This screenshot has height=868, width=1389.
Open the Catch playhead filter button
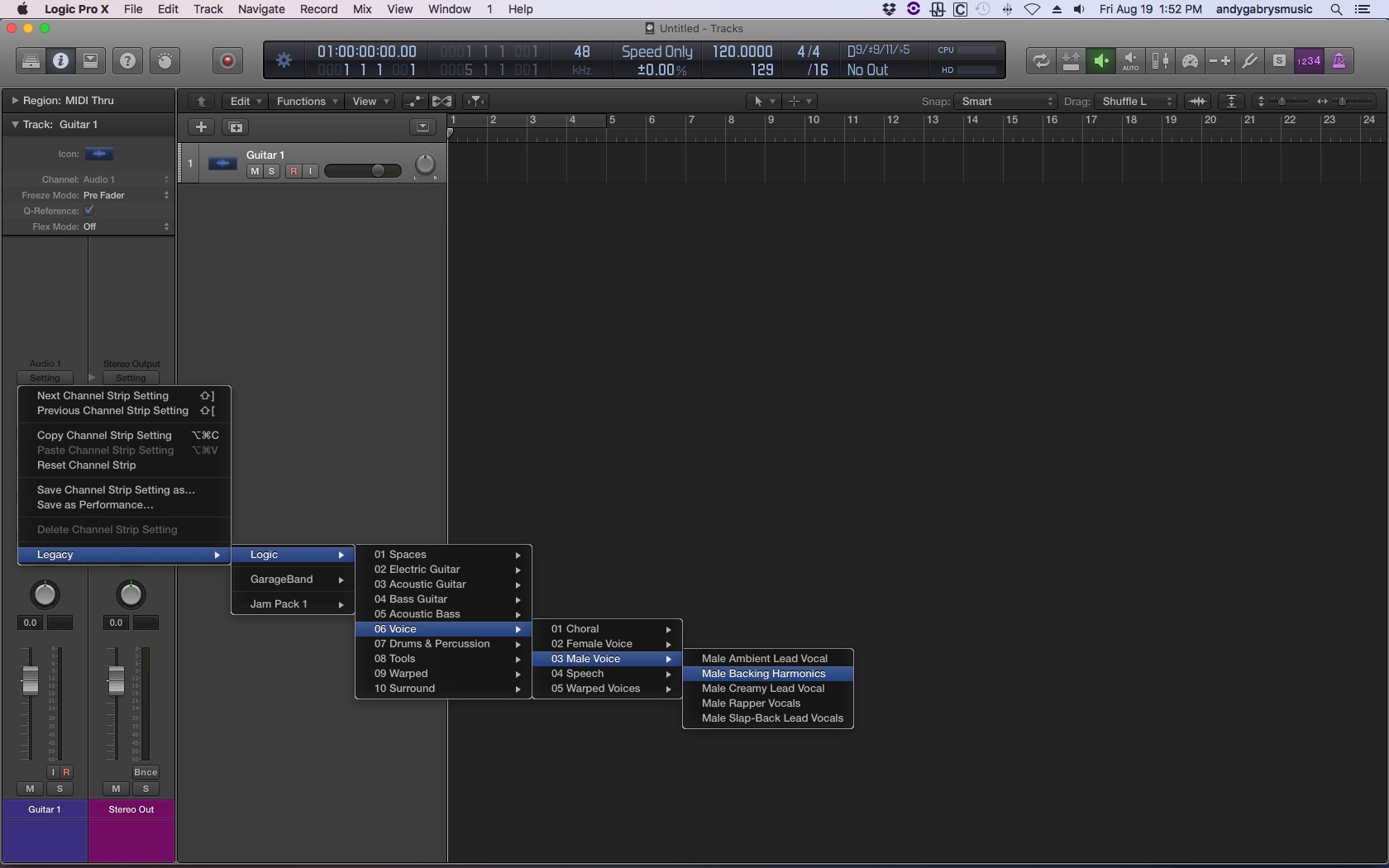(476, 101)
